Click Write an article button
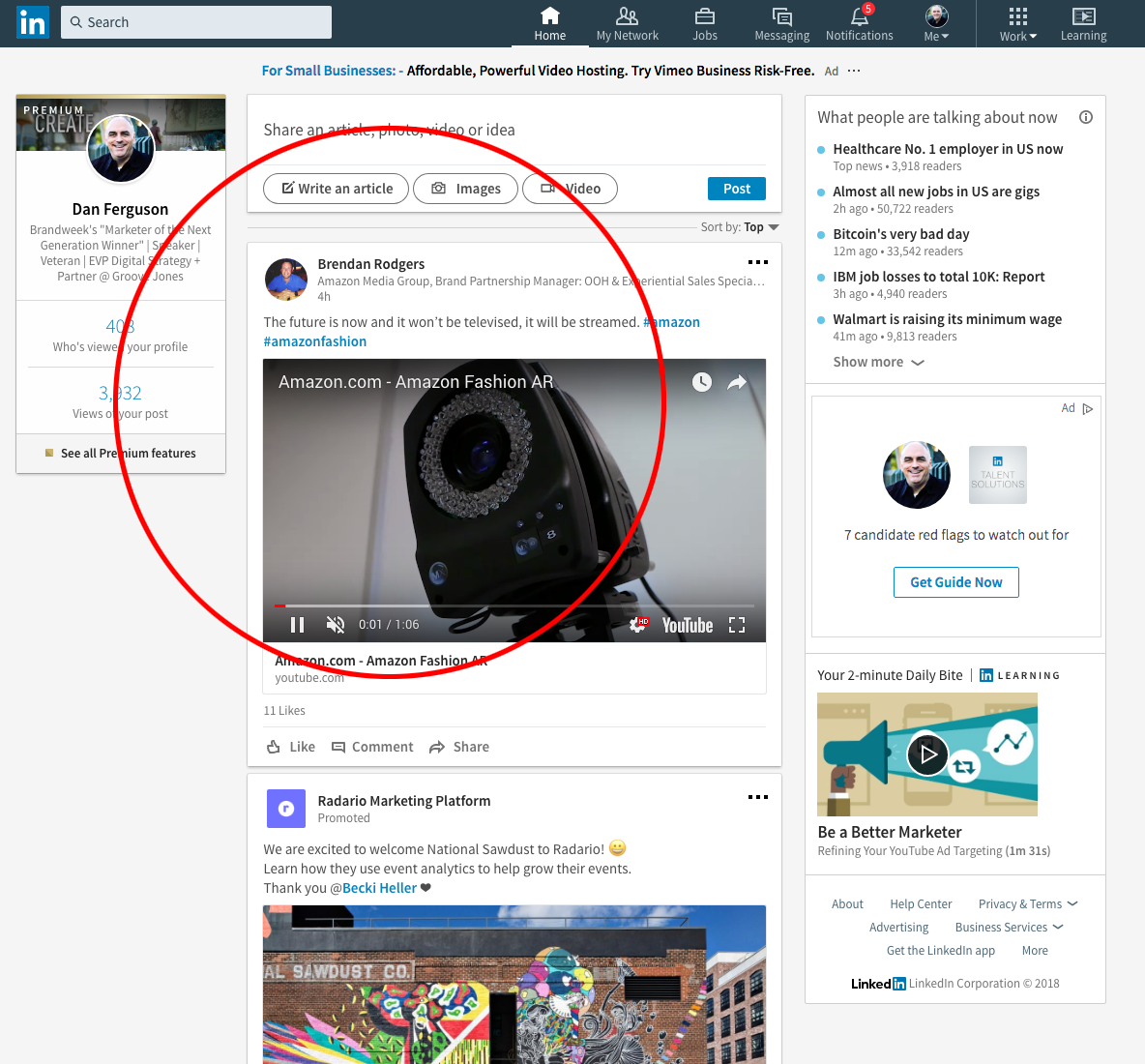 [336, 189]
